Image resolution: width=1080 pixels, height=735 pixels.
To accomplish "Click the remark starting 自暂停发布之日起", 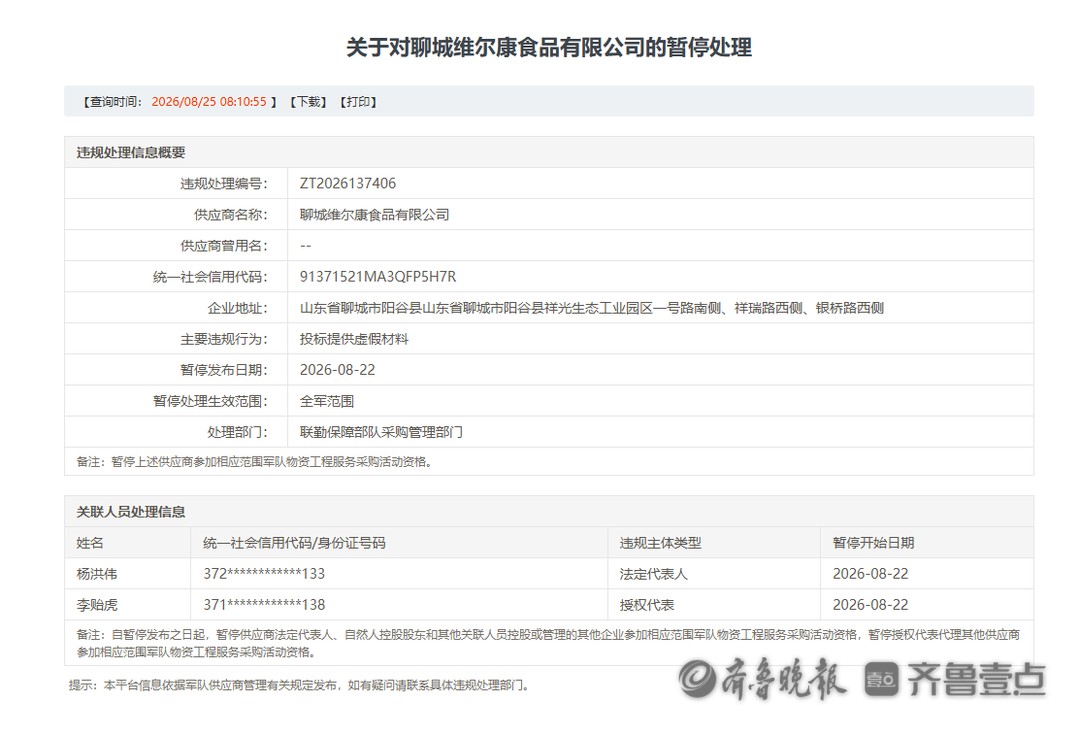I will (x=548, y=643).
